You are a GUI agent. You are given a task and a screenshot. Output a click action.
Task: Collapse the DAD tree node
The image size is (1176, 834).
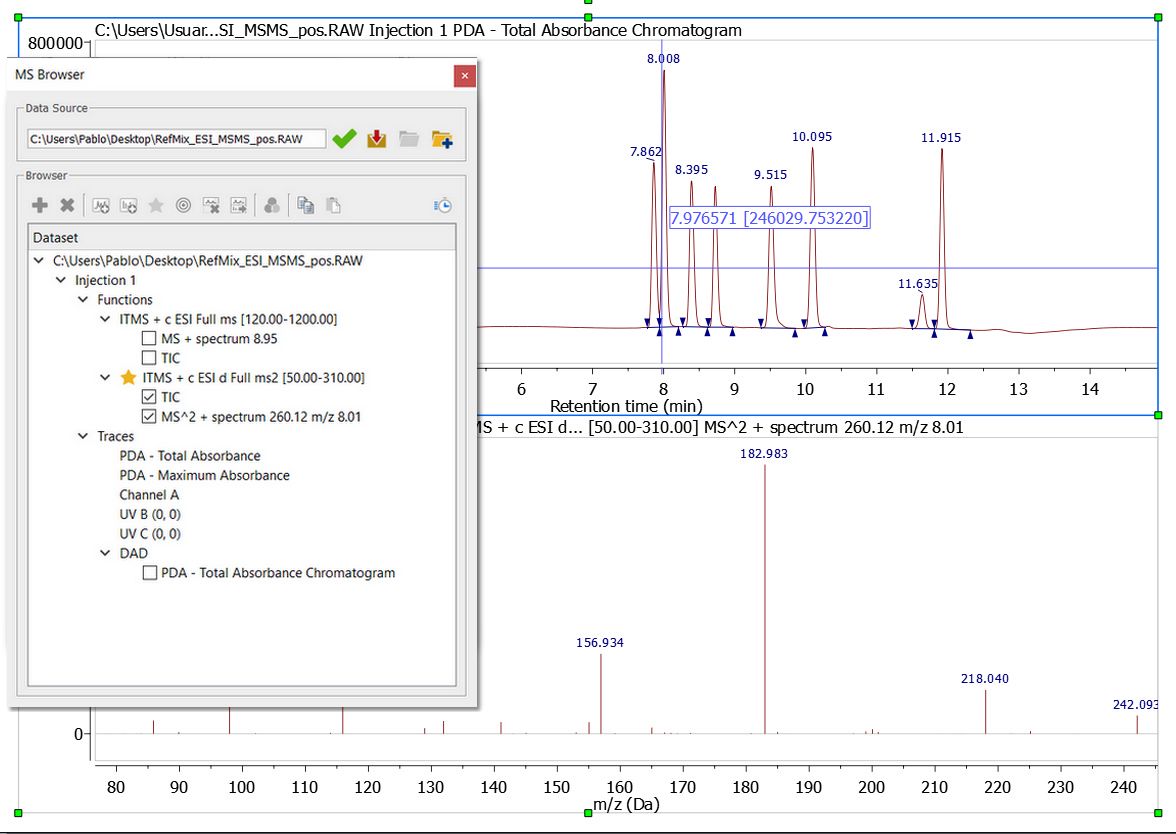[105, 554]
